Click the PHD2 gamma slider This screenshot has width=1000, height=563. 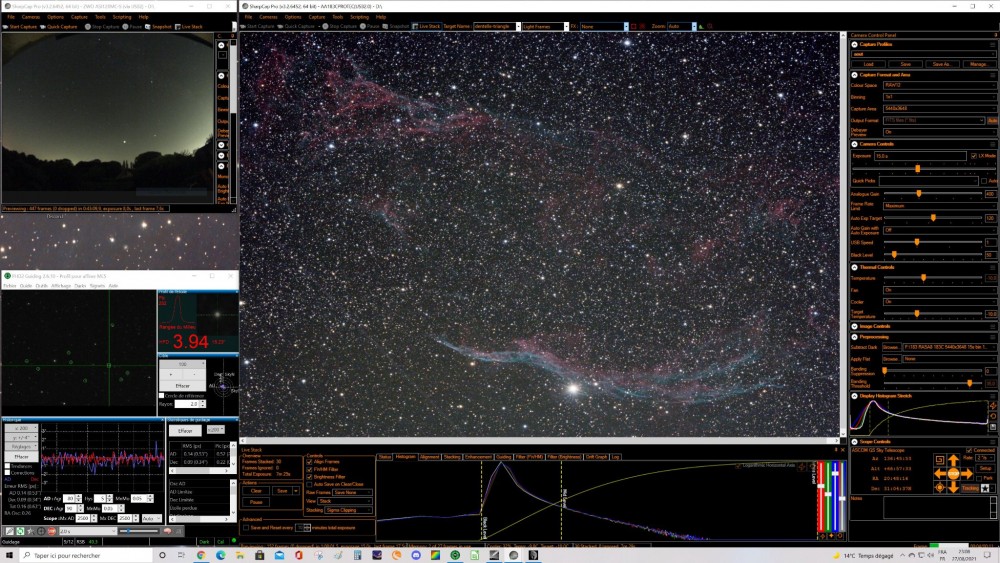click(x=139, y=531)
